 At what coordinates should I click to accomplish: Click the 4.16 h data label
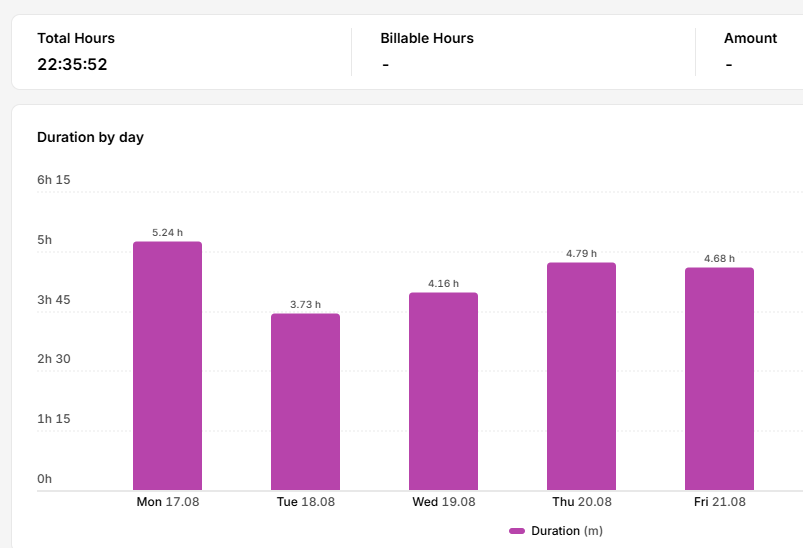coord(443,284)
